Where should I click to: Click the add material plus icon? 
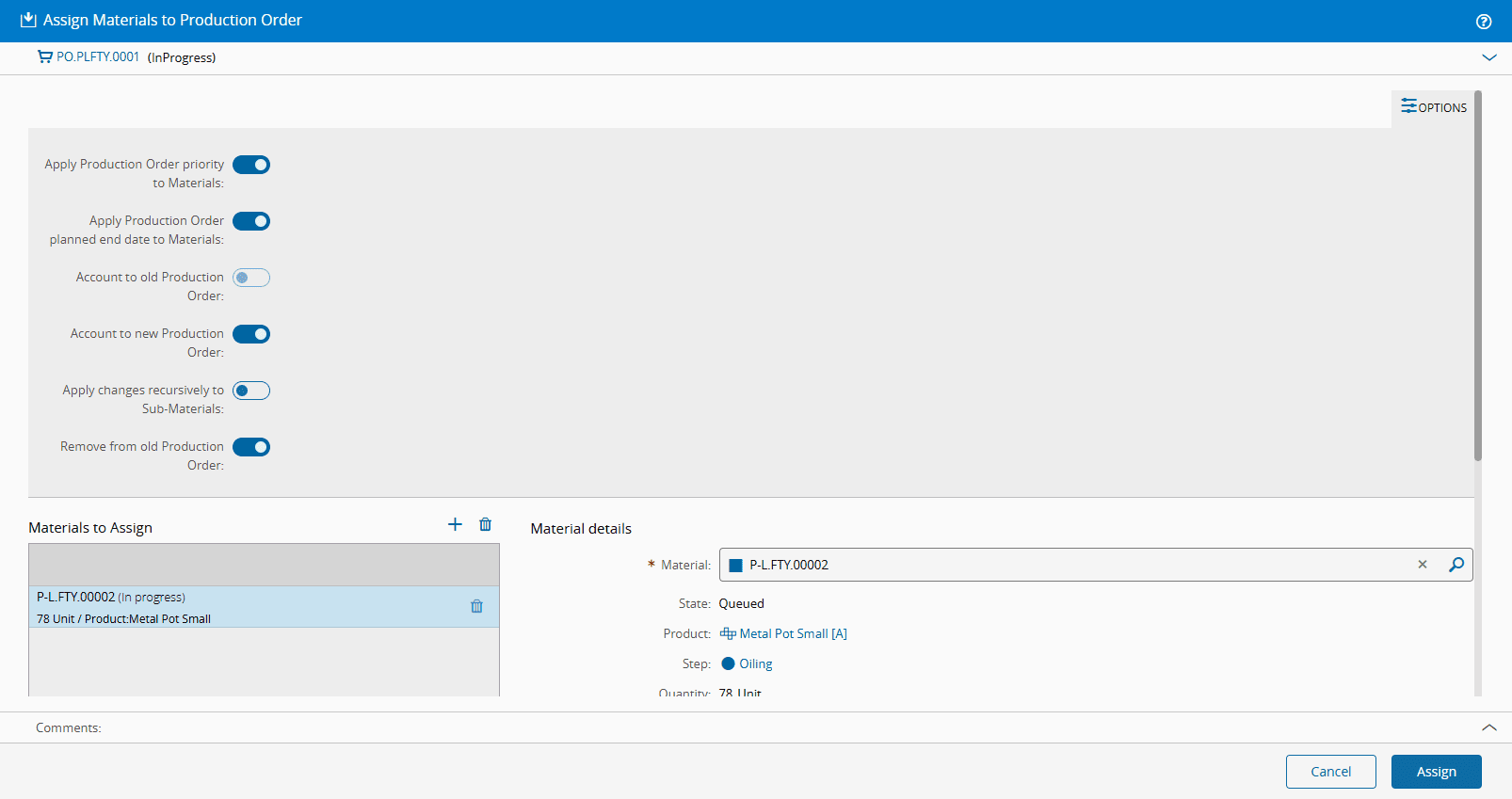tap(455, 524)
